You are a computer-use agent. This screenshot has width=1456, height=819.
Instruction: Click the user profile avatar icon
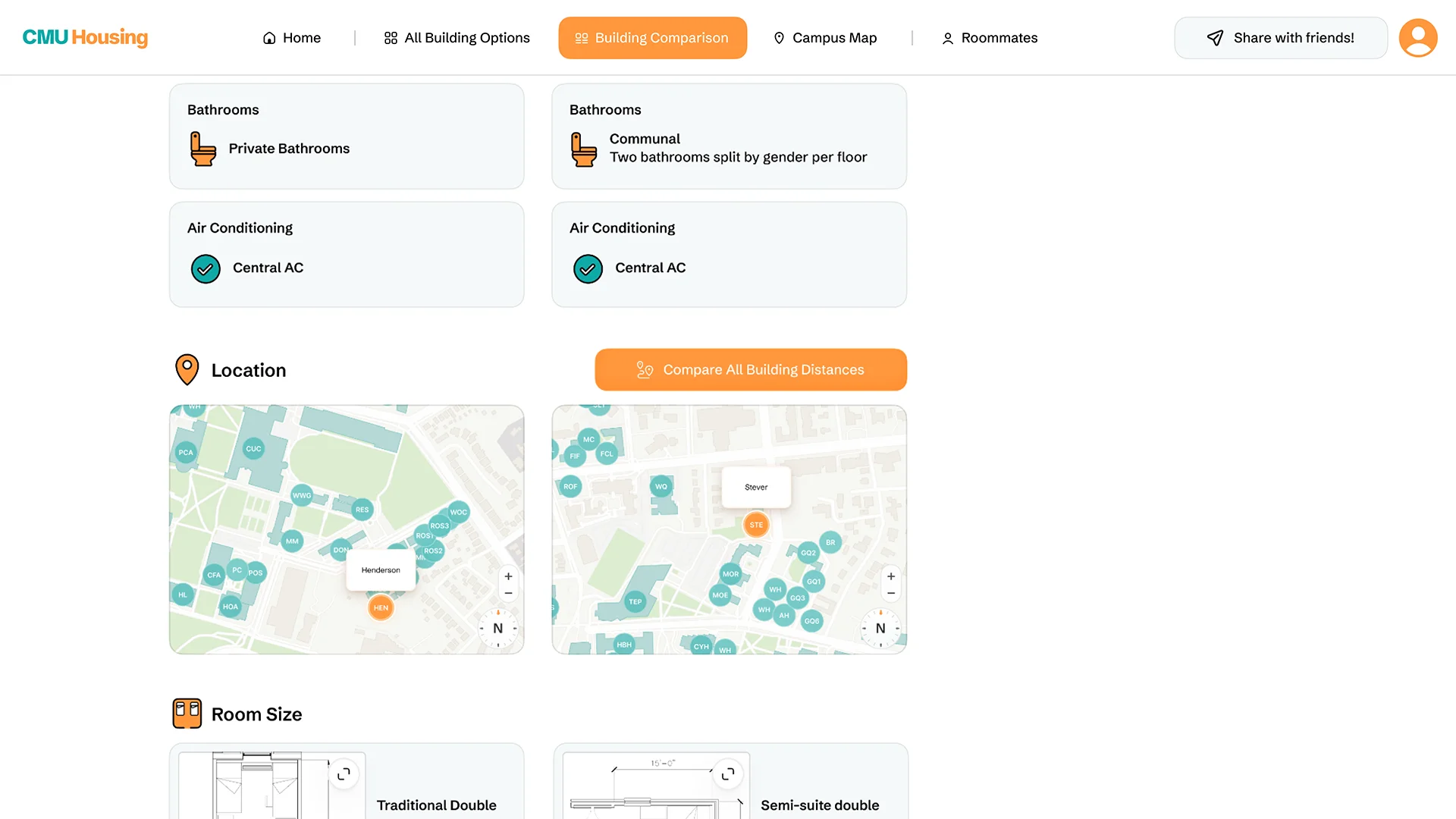click(1417, 38)
